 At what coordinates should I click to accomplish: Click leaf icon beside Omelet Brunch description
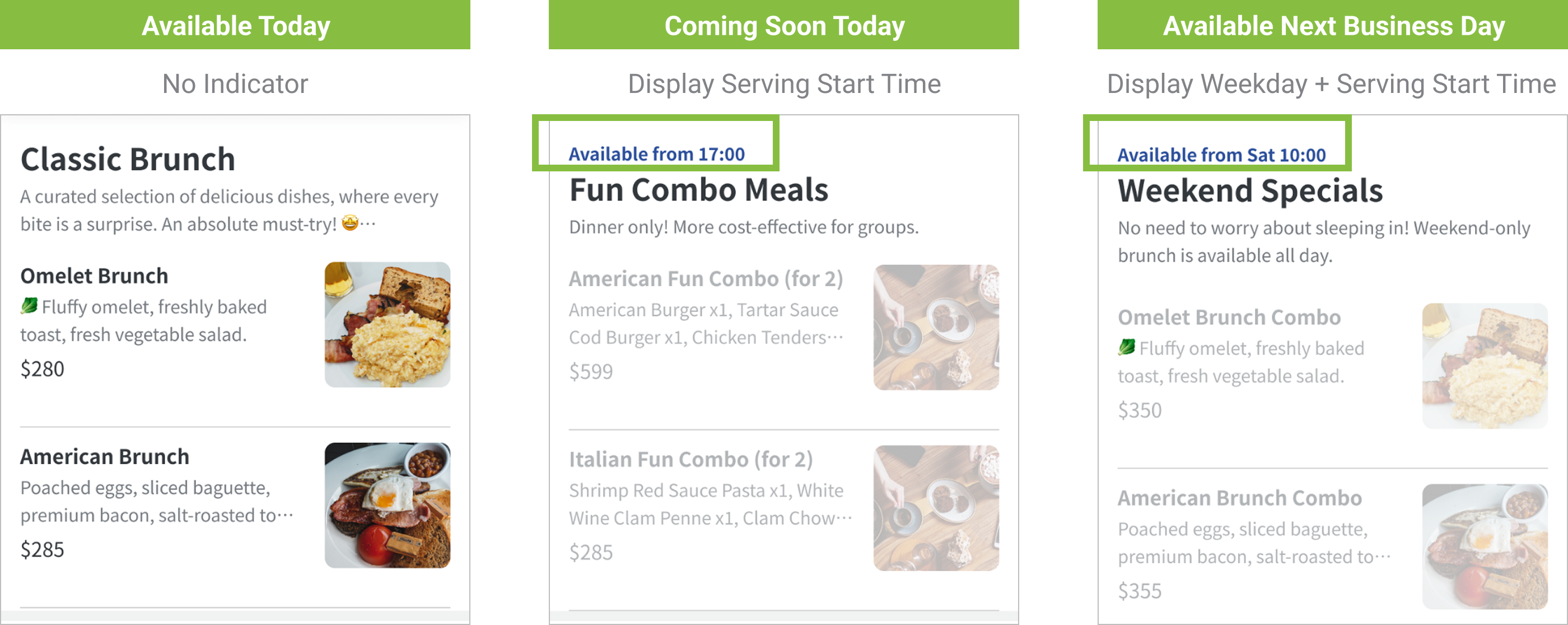(29, 306)
